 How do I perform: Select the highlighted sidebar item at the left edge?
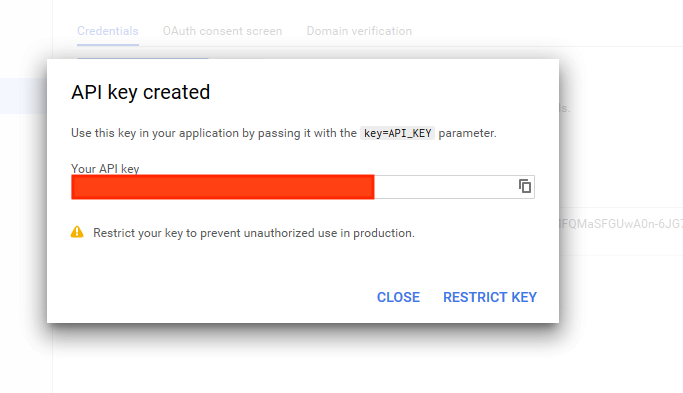click(24, 96)
